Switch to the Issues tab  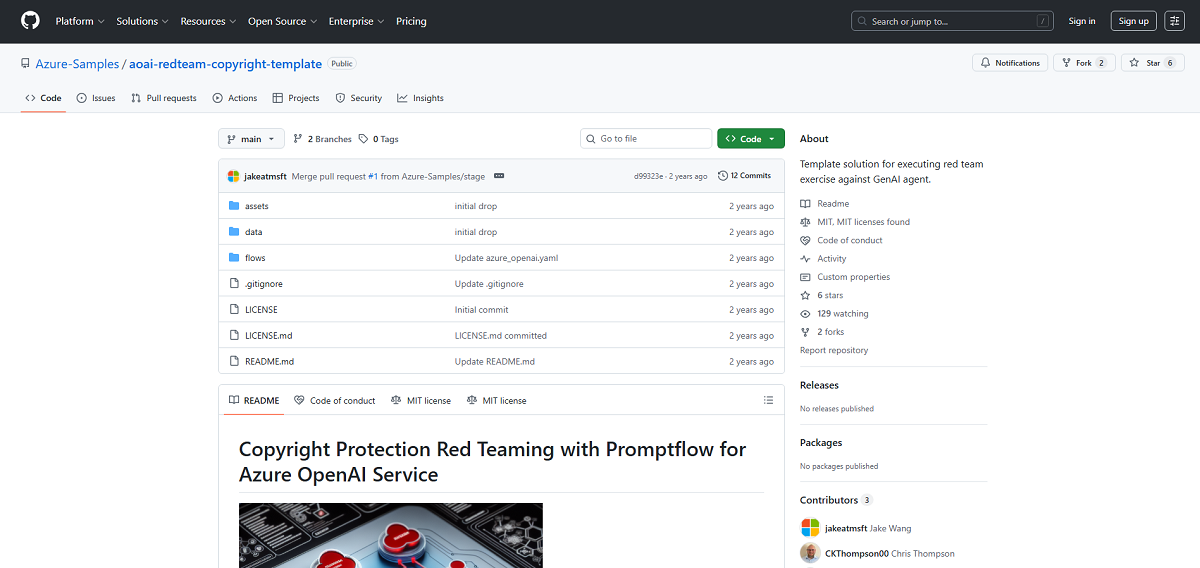[96, 98]
